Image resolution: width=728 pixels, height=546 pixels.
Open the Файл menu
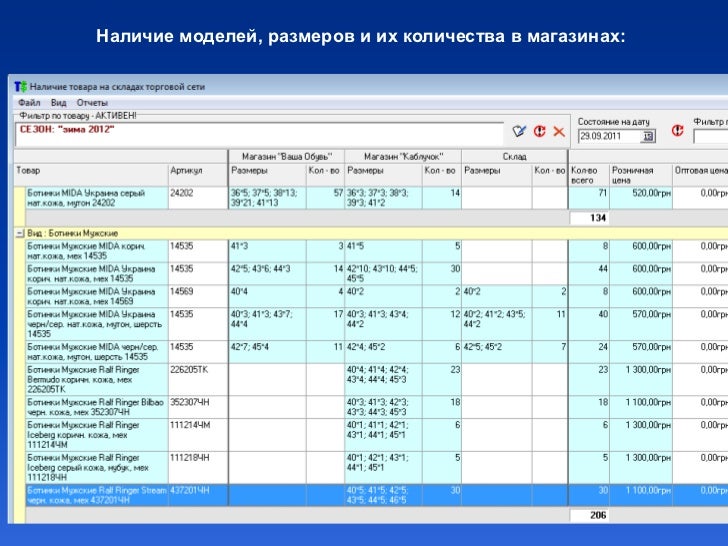pyautogui.click(x=29, y=103)
